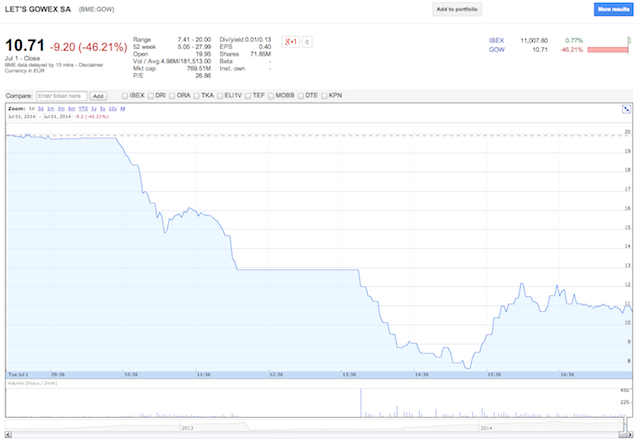The height and width of the screenshot is (440, 640).
Task: Focus the Enter ticker here field
Action: (x=62, y=96)
